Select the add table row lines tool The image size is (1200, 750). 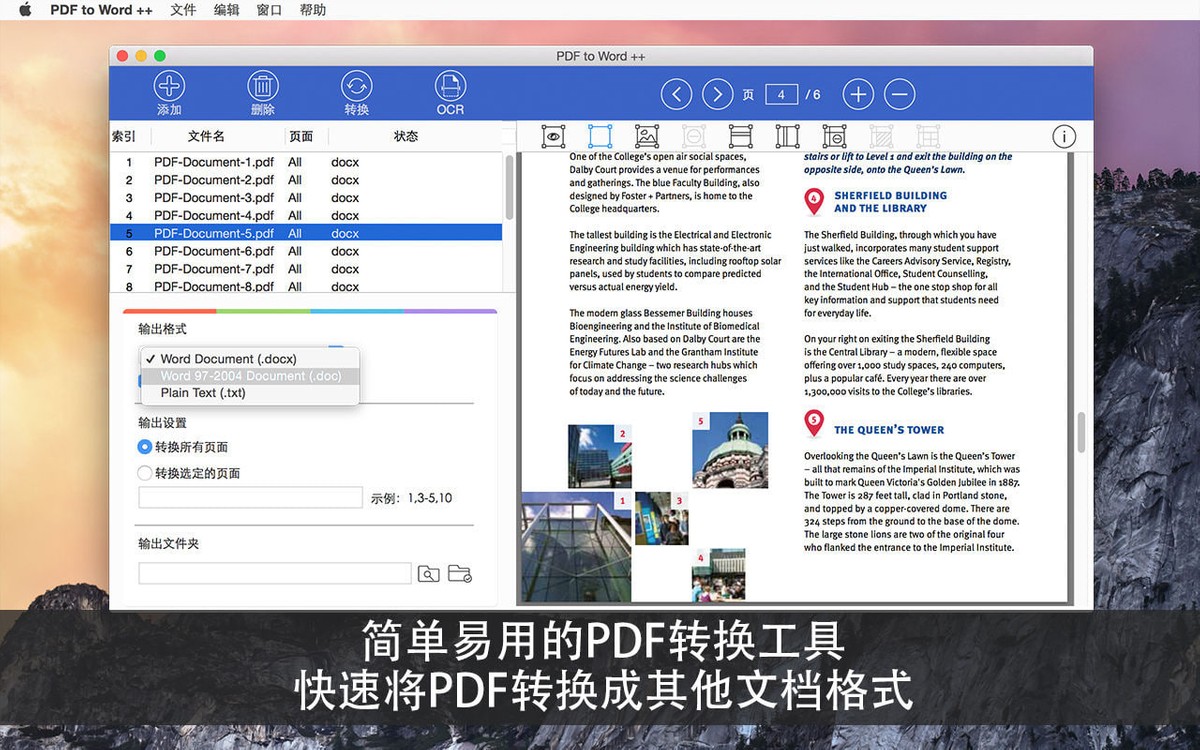point(740,136)
